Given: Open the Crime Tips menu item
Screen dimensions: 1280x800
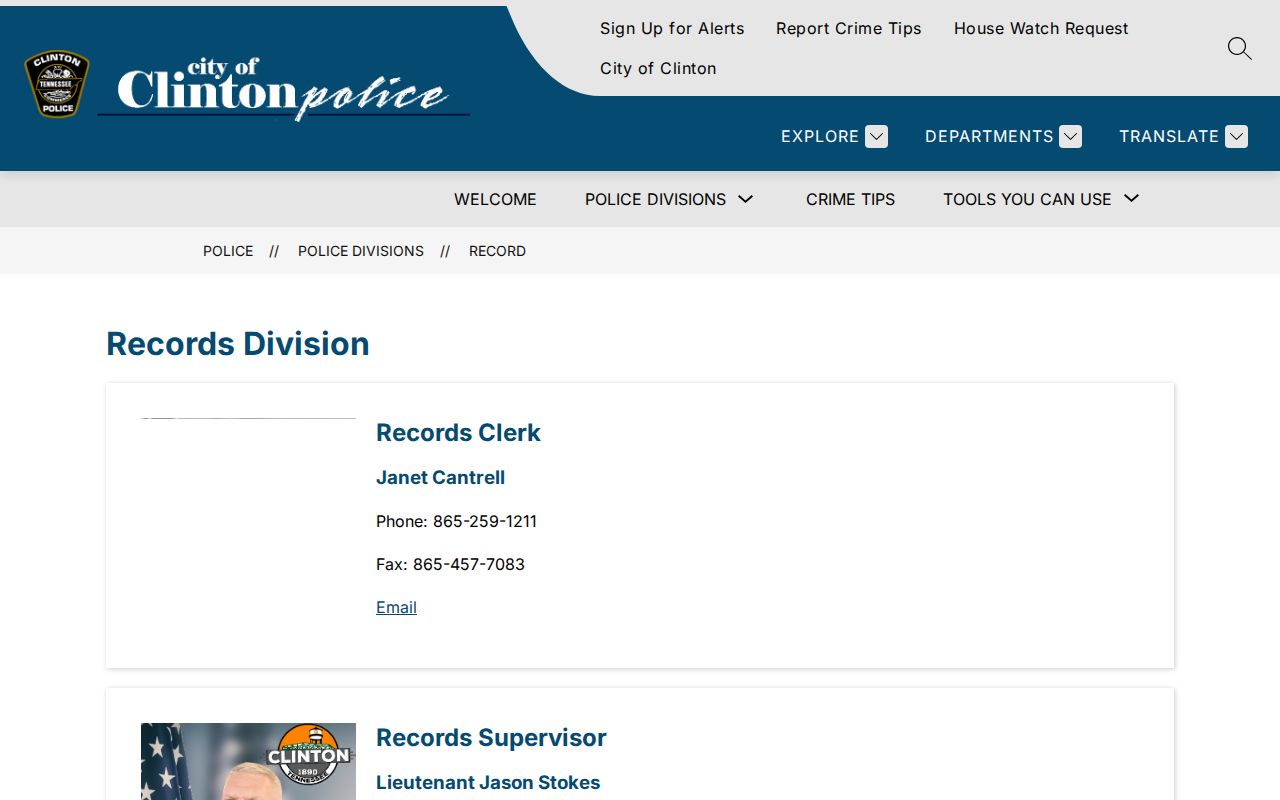Looking at the screenshot, I should point(850,199).
